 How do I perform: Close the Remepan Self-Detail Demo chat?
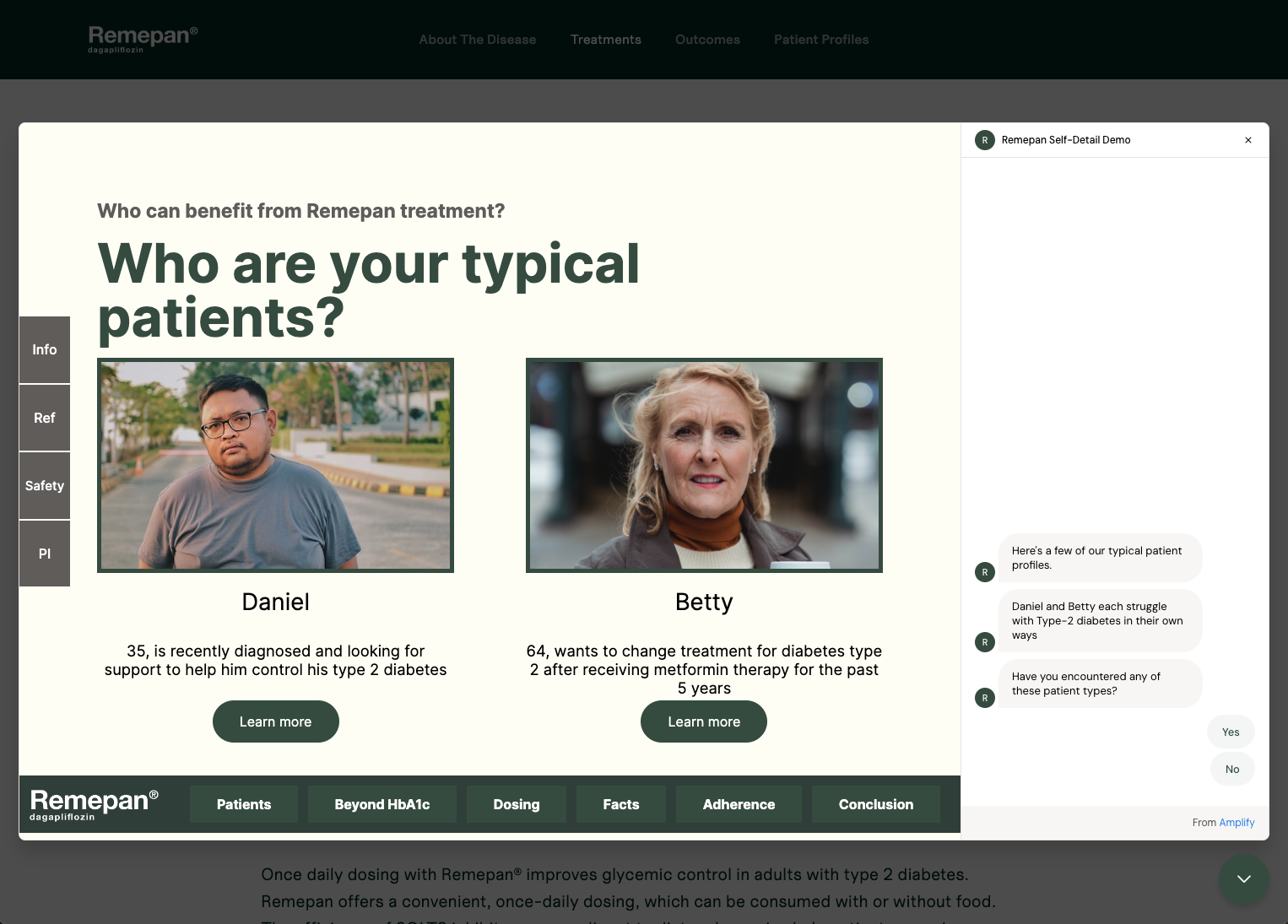[1247, 140]
